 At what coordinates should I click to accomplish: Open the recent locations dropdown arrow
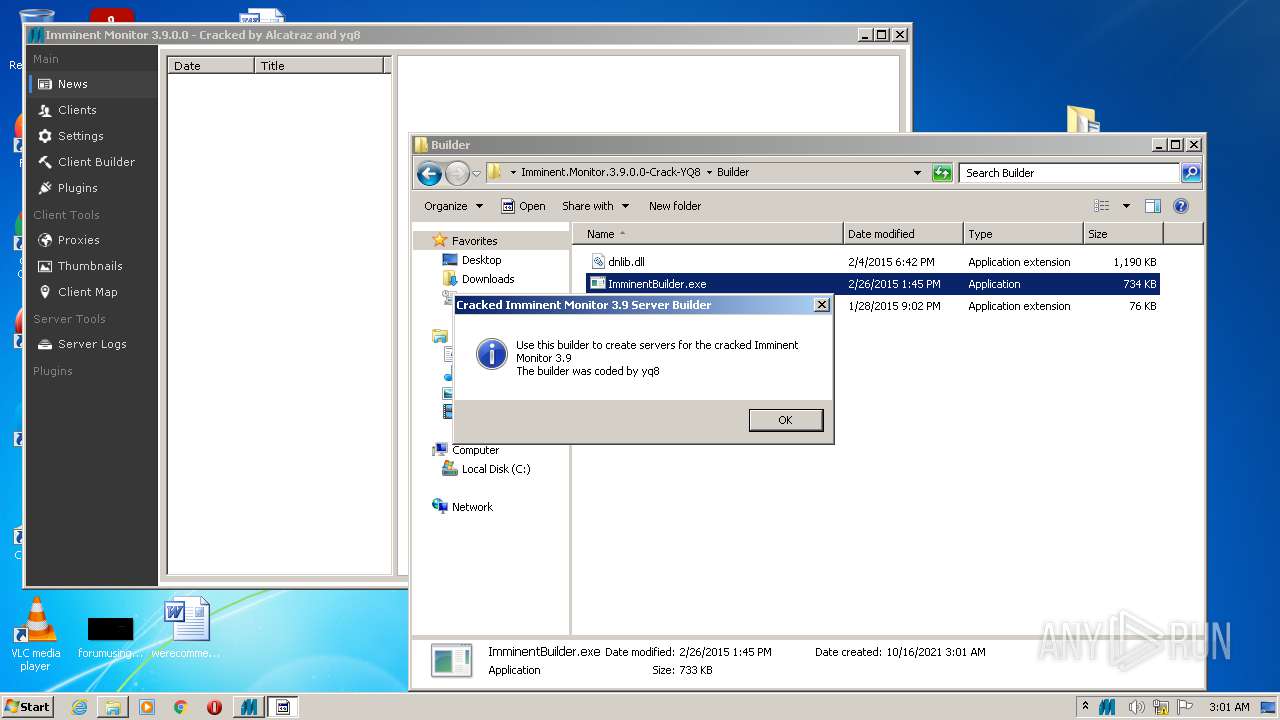click(477, 173)
